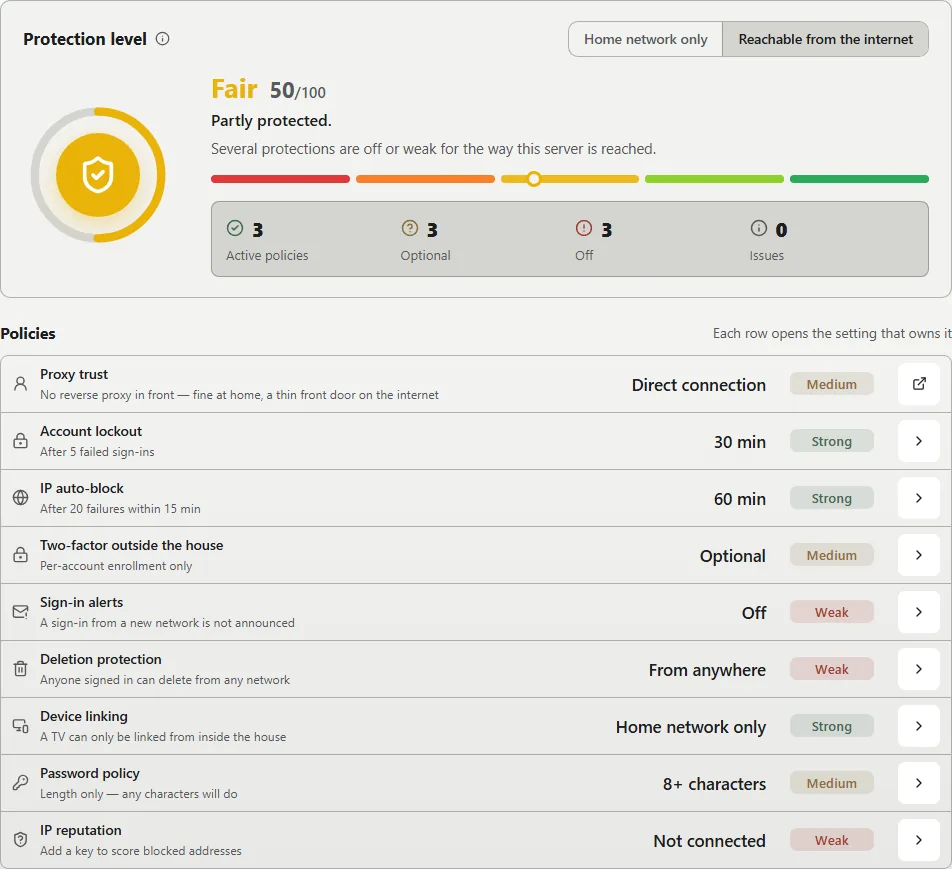
Task: Click the Password policy key icon
Action: pos(21,783)
